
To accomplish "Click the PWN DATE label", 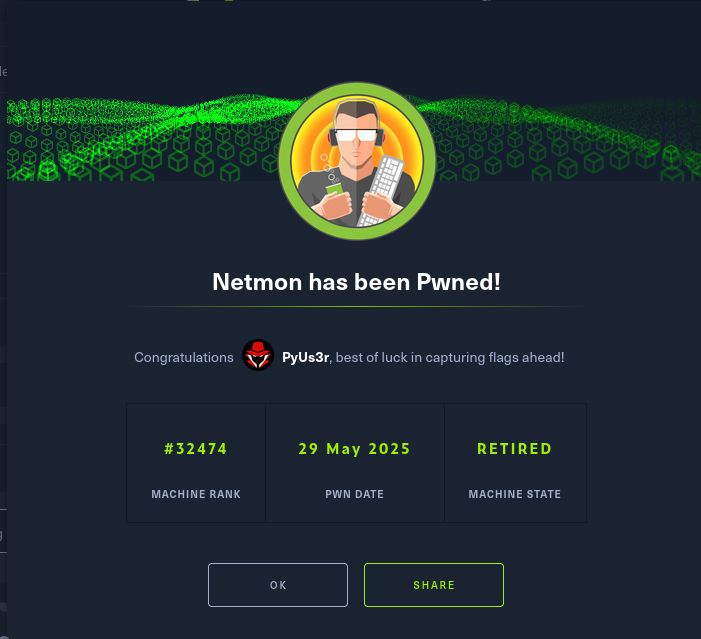I will click(355, 494).
